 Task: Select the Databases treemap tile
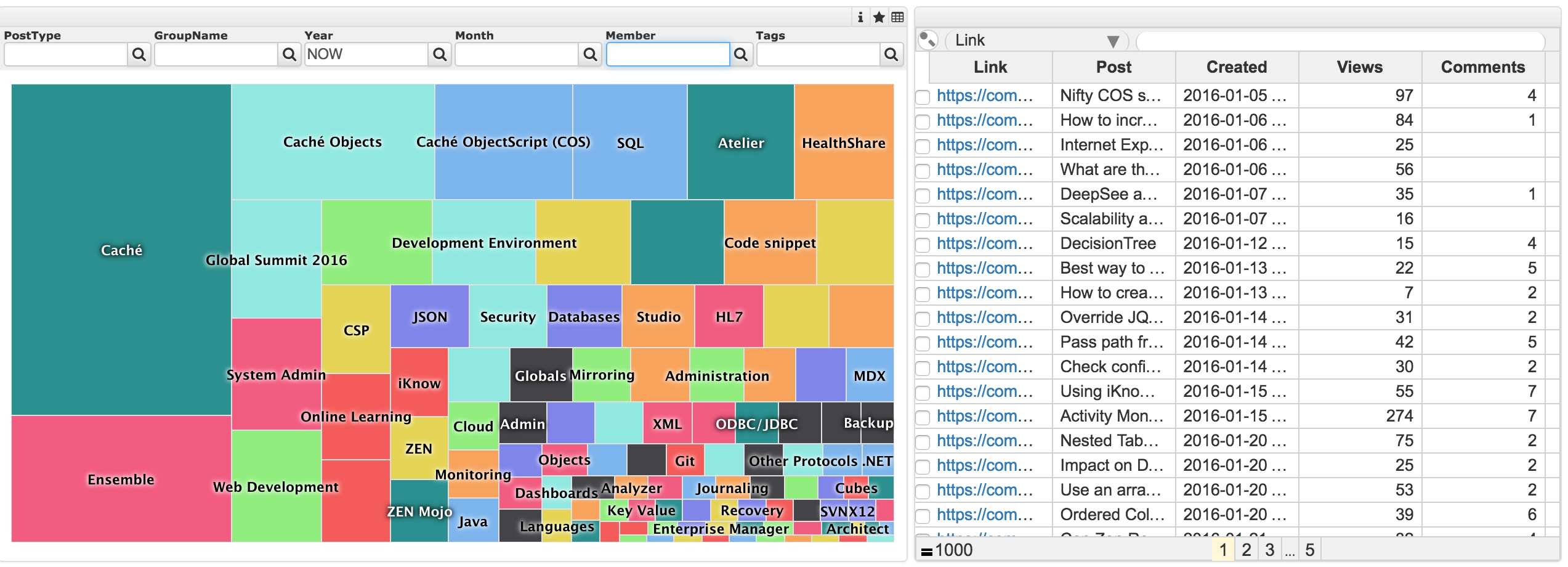584,316
